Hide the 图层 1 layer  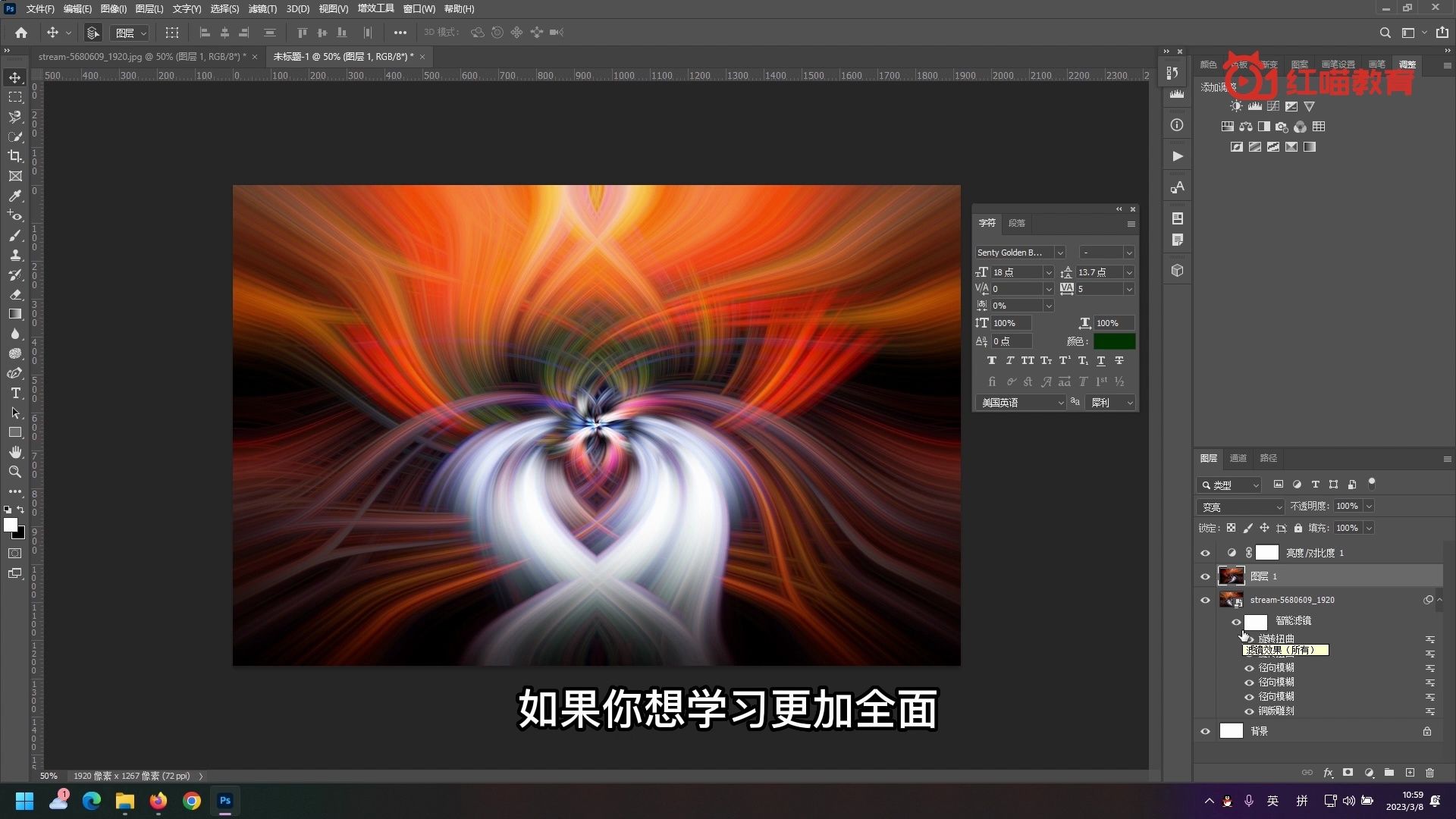pos(1205,576)
